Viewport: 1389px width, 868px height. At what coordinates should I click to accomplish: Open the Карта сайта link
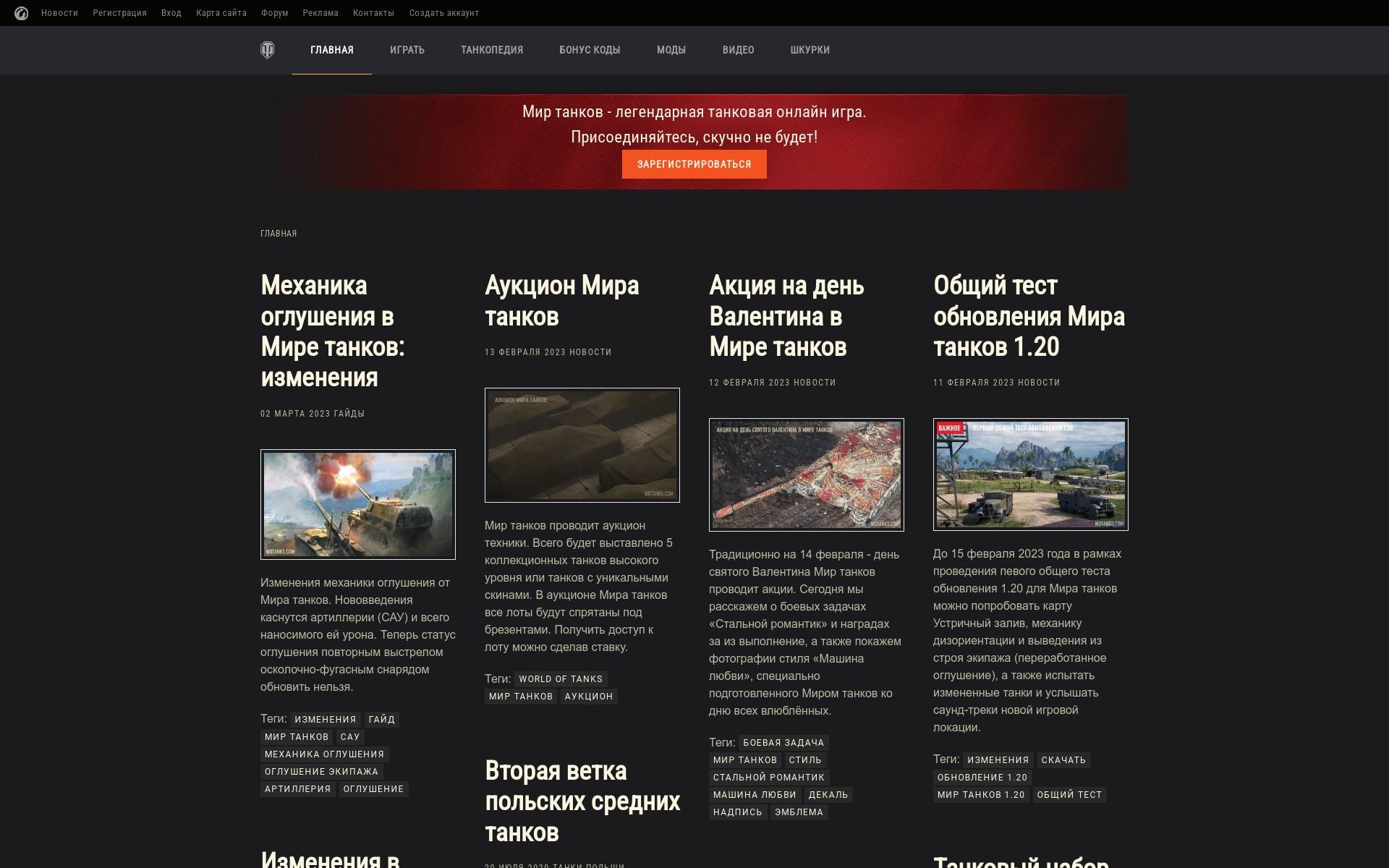pos(221,13)
